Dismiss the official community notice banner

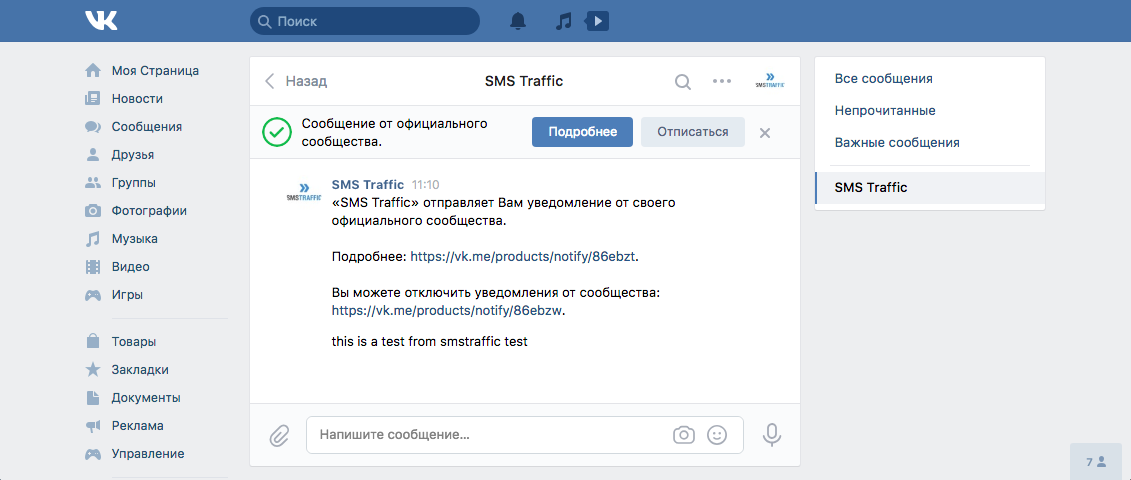pyautogui.click(x=765, y=133)
